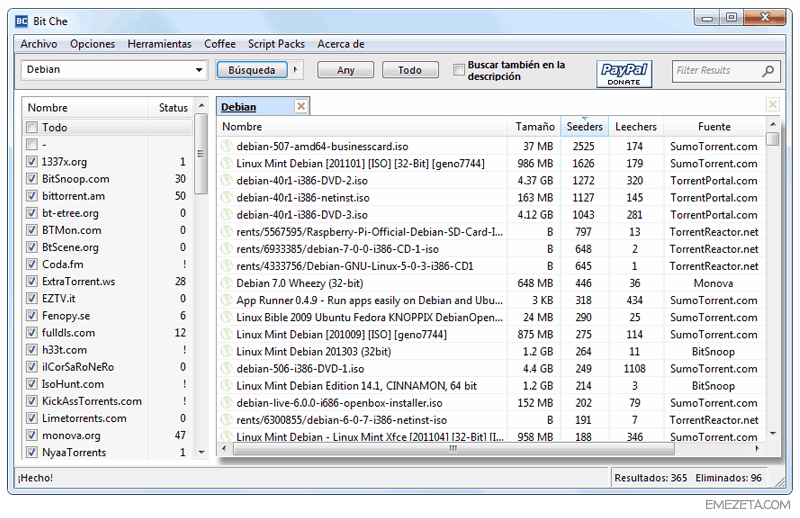Click the Bit Che app icon in title bar
Viewport: 800px width, 518px height.
21,21
